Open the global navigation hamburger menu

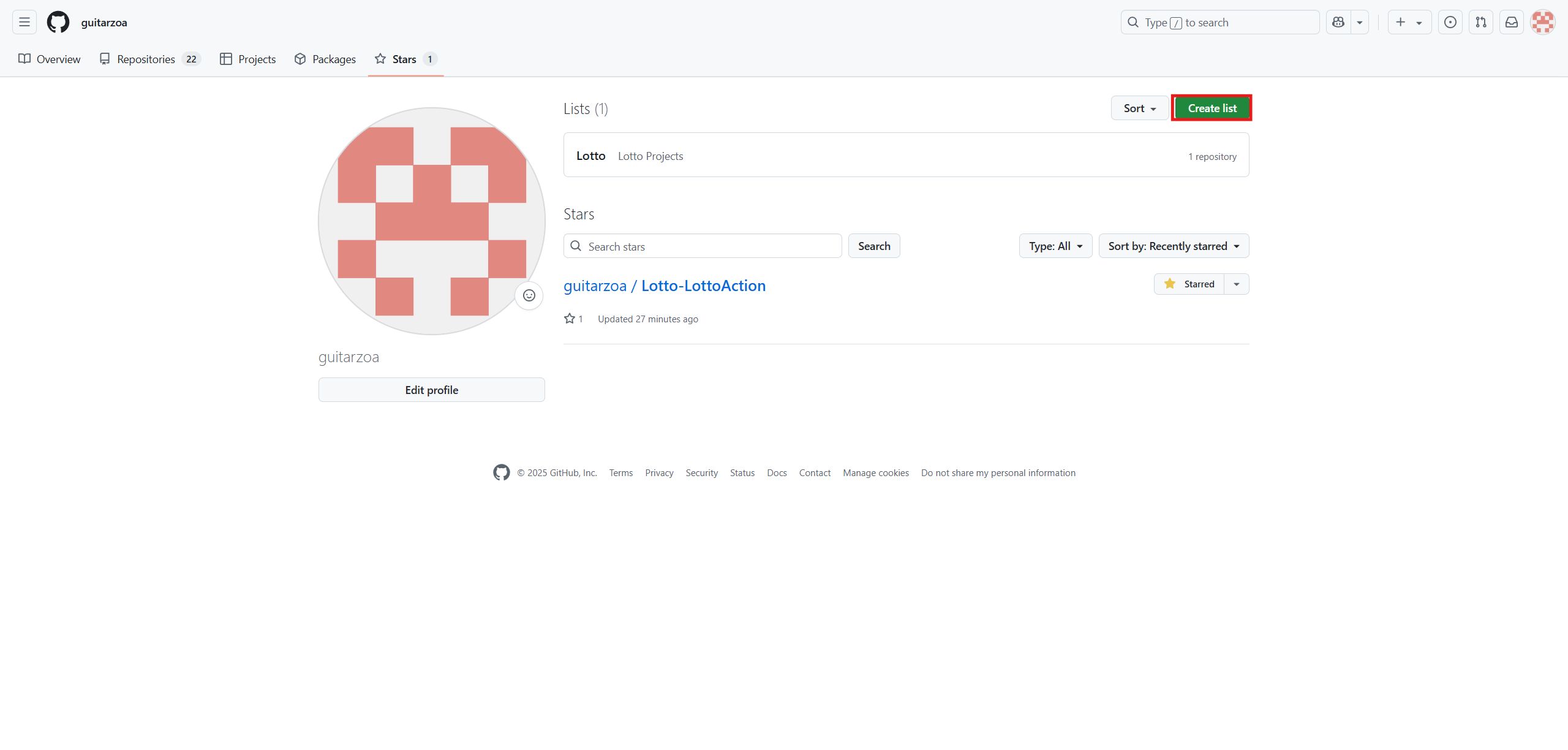24,22
